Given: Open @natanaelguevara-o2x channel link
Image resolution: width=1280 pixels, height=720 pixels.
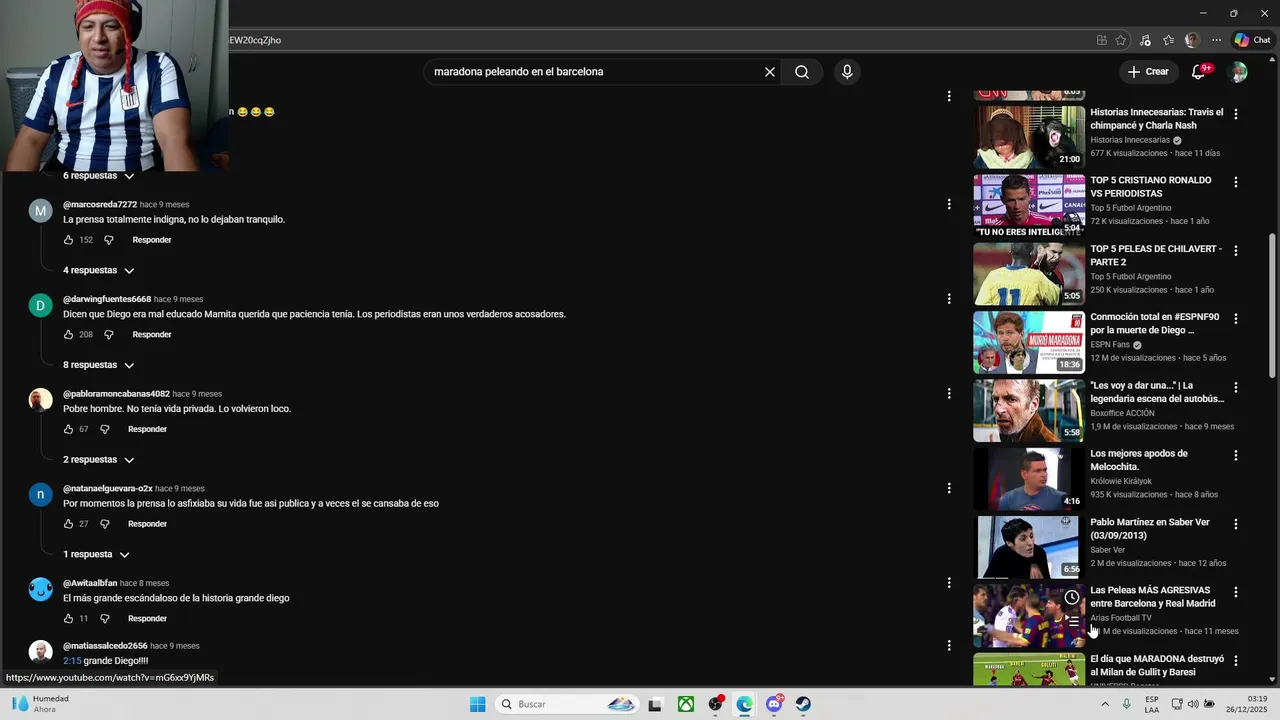Looking at the screenshot, I should (x=108, y=489).
